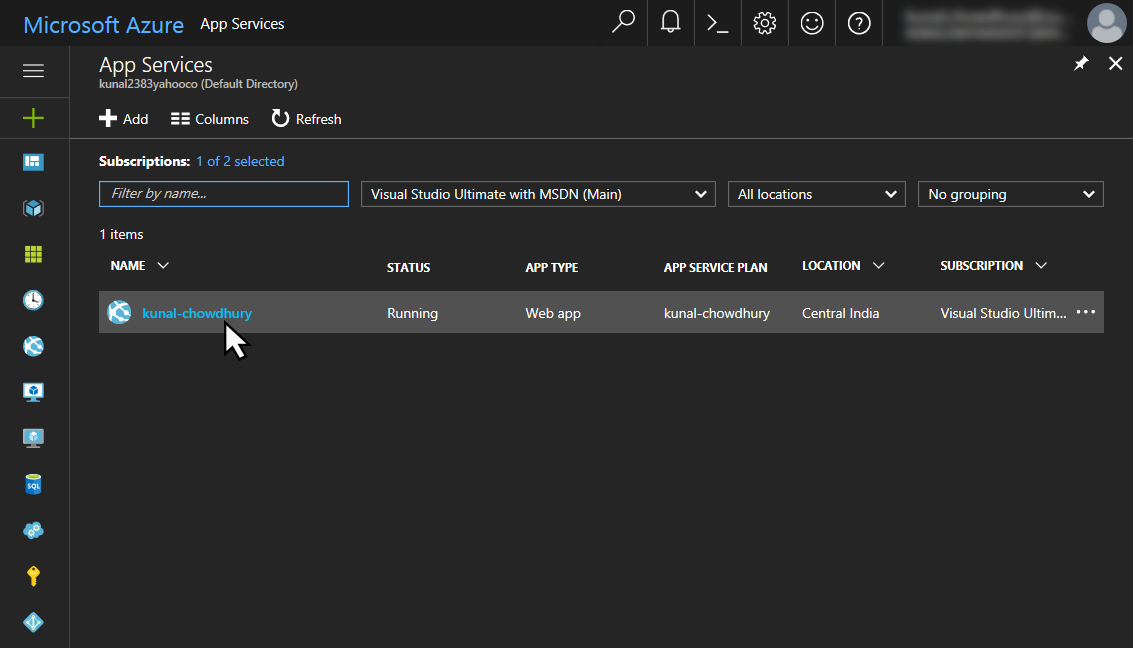Sort by the NAME column chevron
This screenshot has width=1133, height=648.
click(163, 266)
